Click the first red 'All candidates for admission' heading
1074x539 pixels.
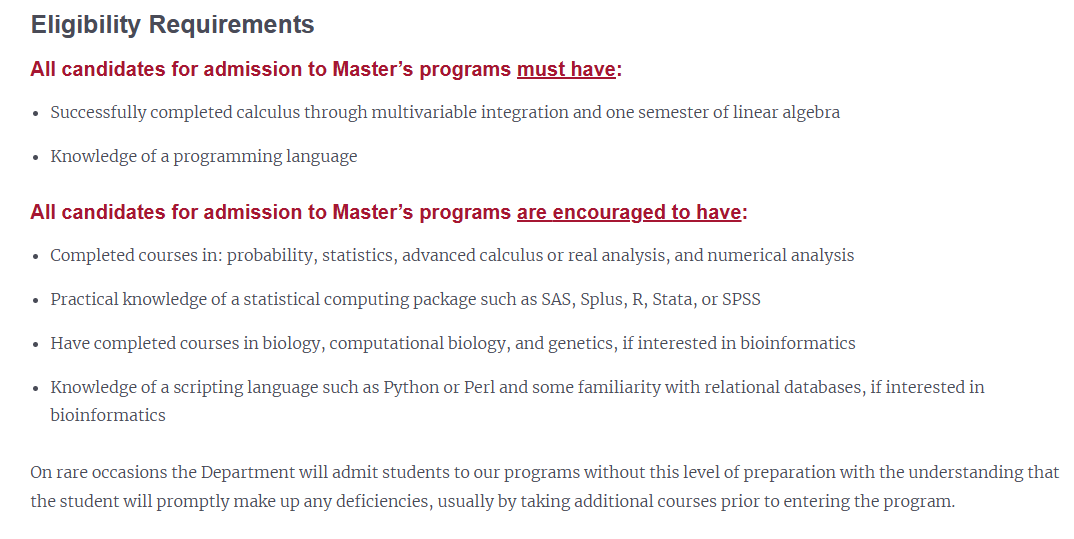click(x=326, y=69)
